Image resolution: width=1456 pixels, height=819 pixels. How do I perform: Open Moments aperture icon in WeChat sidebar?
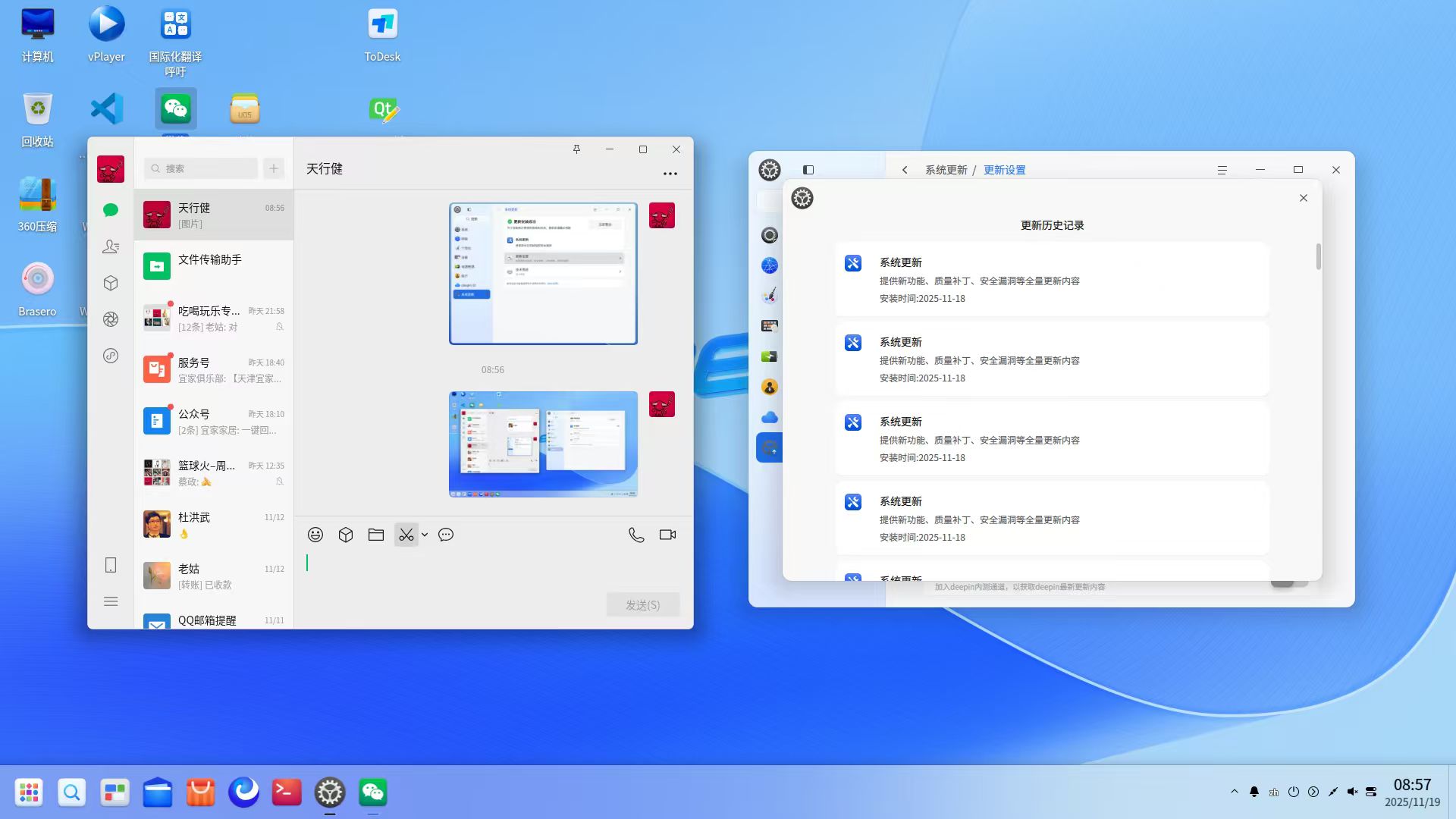[x=111, y=319]
